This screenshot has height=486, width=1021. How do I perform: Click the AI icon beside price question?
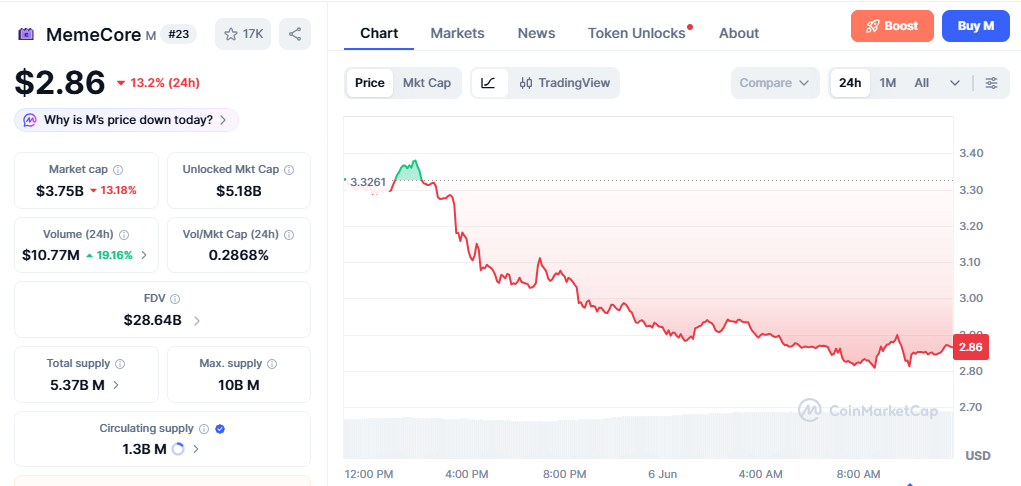click(x=30, y=120)
